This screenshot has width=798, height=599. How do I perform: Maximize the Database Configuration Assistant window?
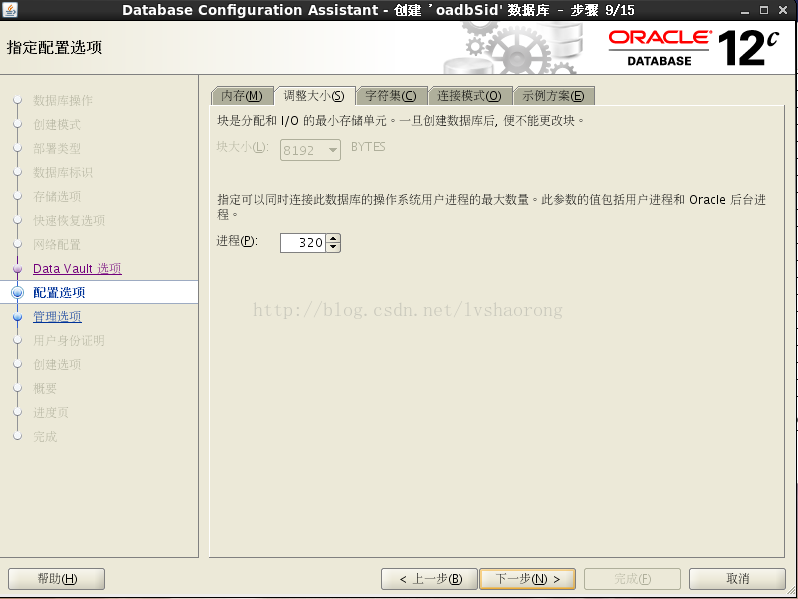(764, 10)
